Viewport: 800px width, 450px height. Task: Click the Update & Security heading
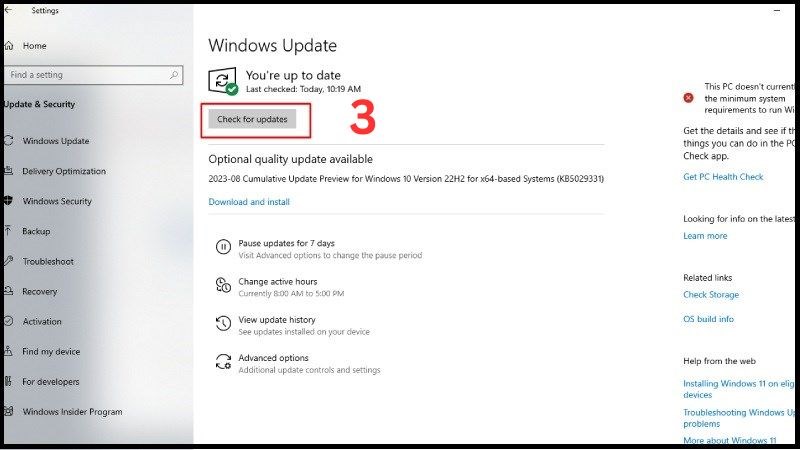coord(40,104)
